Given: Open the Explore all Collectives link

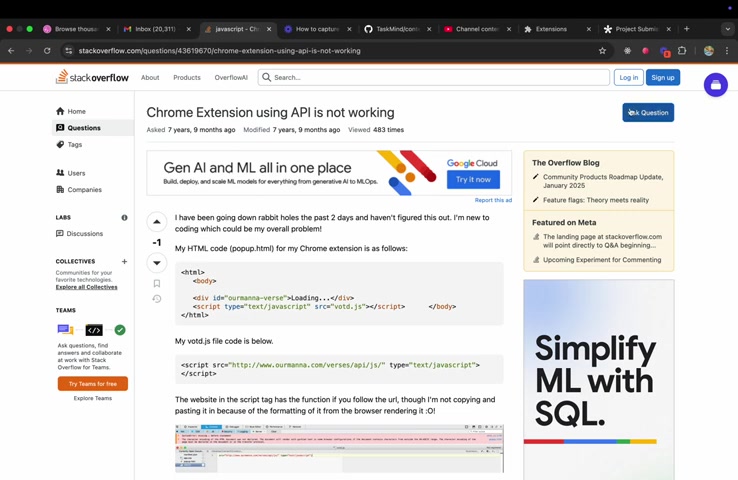Looking at the screenshot, I should point(86,287).
